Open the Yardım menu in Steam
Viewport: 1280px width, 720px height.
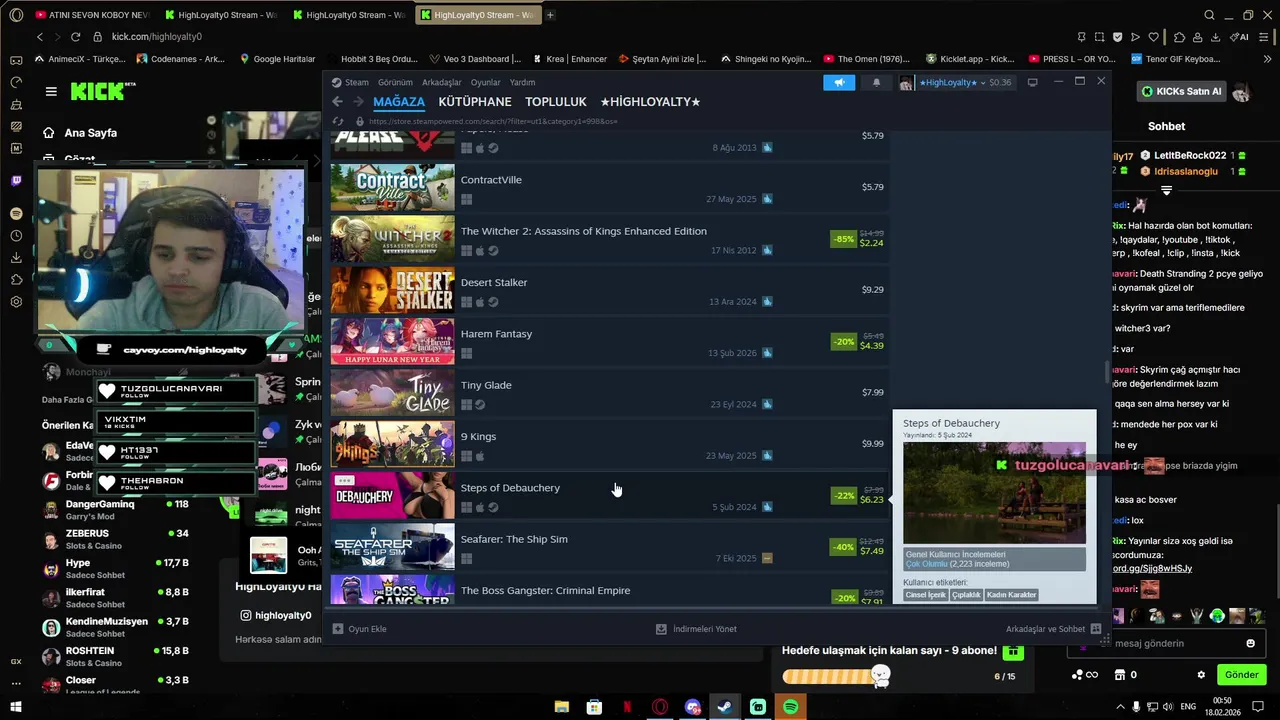pos(522,82)
